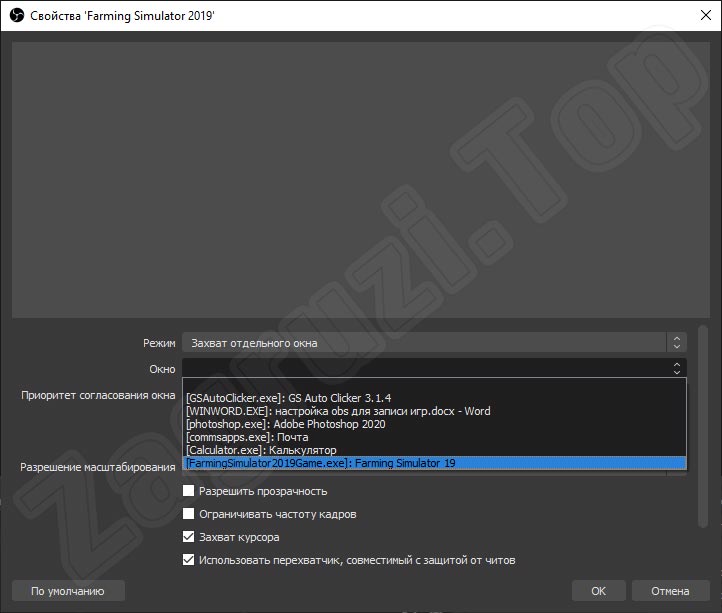This screenshot has width=722, height=613.
Task: Select commsapps.exe Почта window
Action: pos(434,437)
